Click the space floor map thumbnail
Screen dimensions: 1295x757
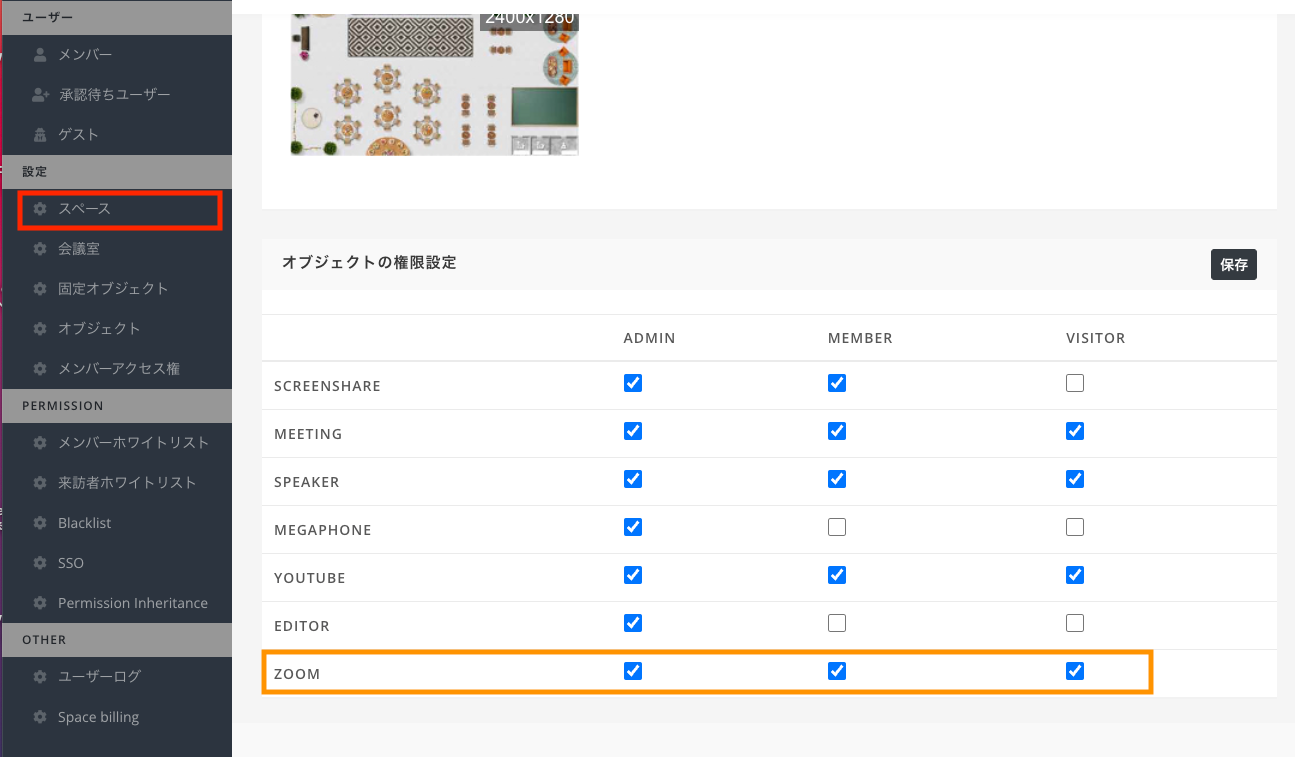[434, 84]
